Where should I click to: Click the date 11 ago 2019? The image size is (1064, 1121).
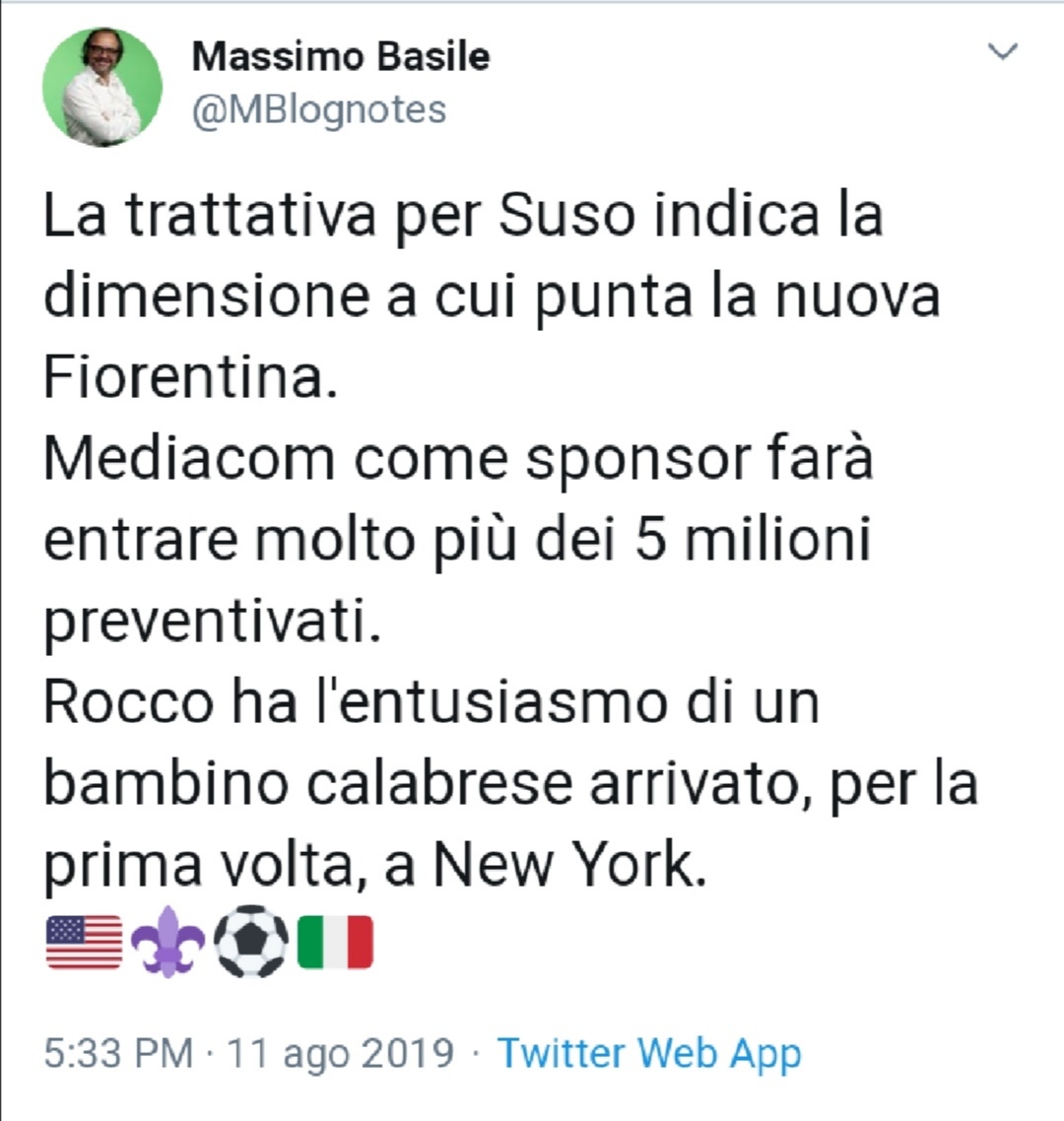click(341, 1053)
